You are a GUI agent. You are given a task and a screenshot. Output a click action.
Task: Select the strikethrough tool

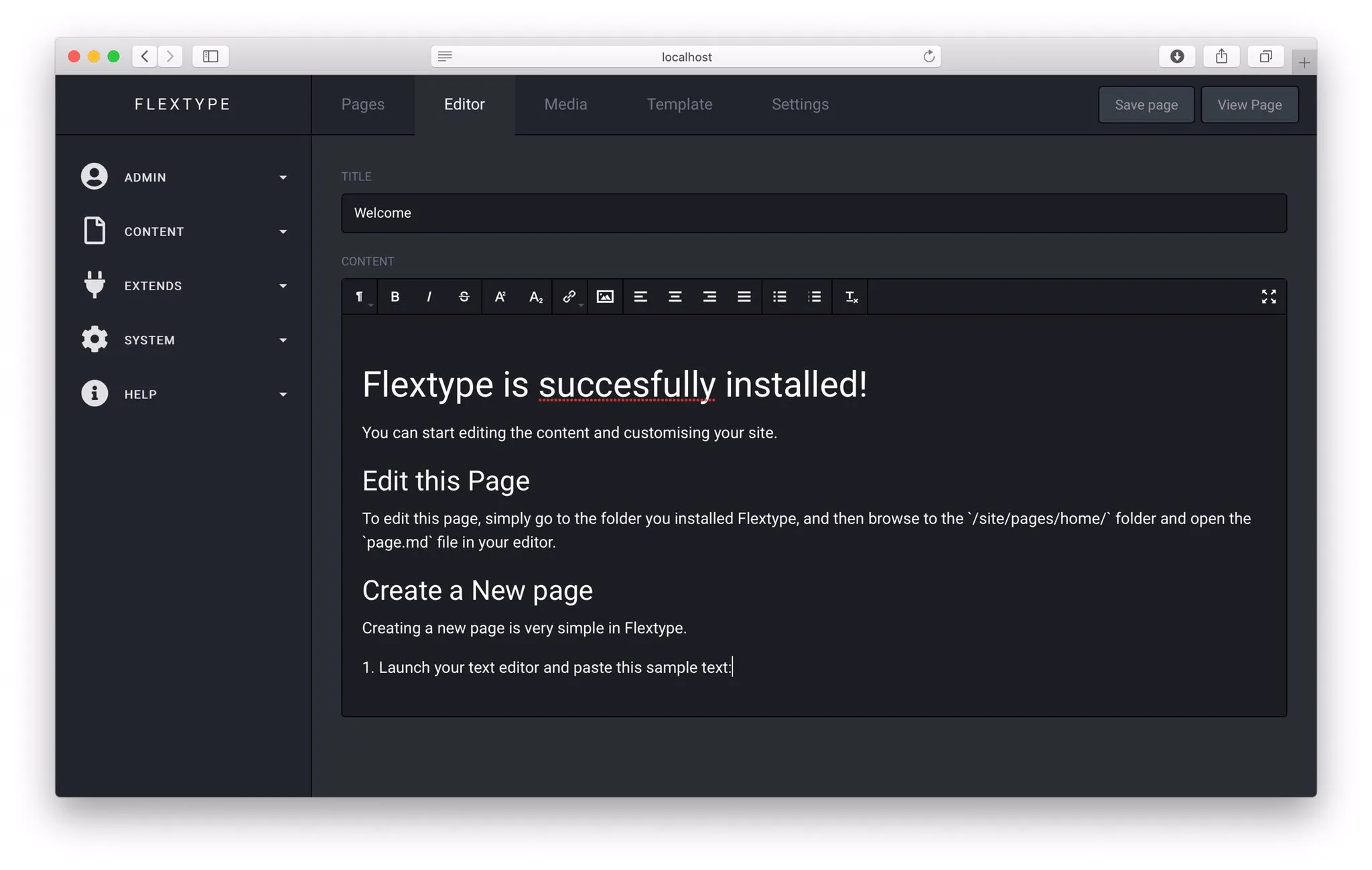[464, 296]
